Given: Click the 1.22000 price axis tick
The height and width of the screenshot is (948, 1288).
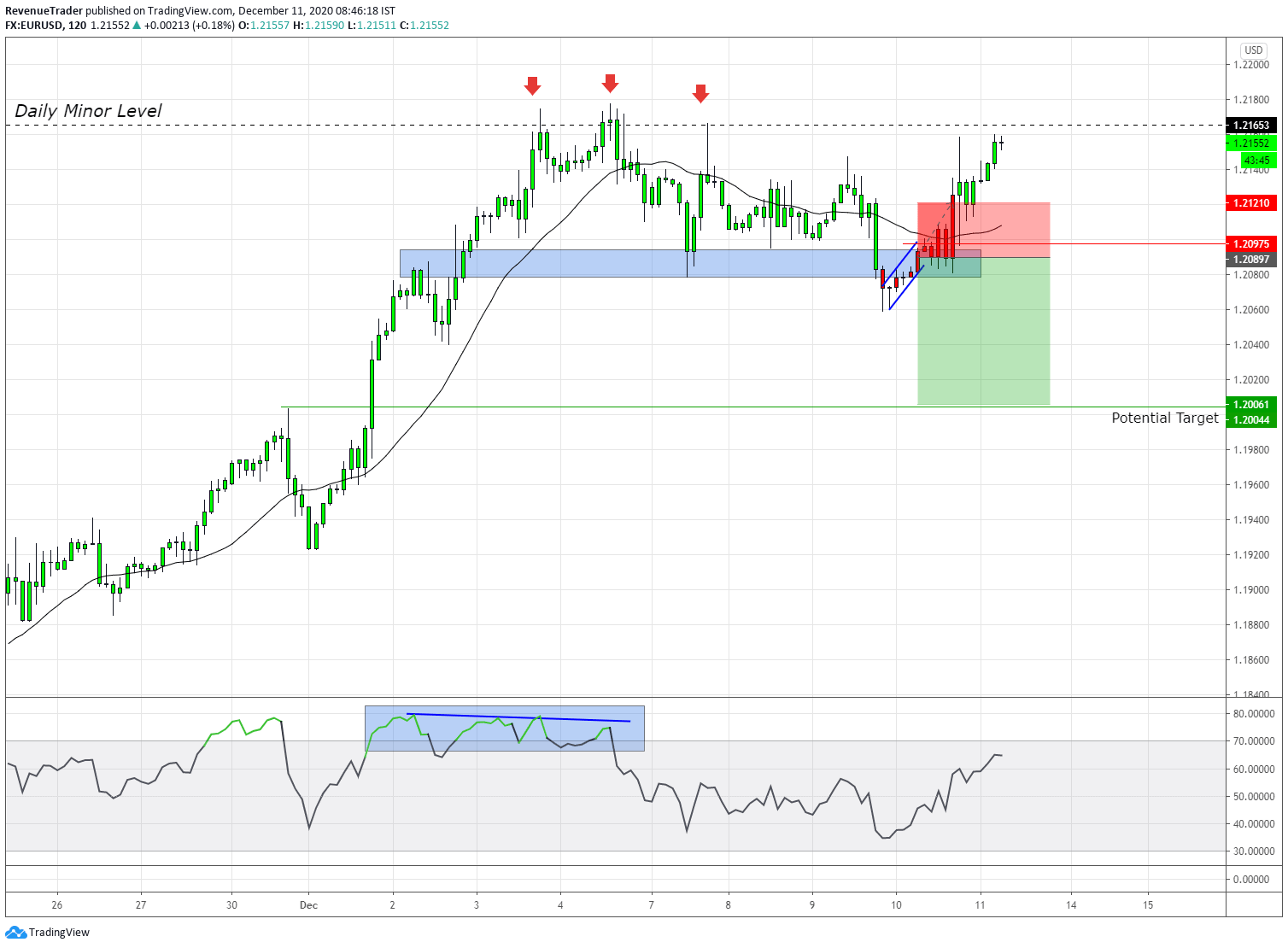Looking at the screenshot, I should (1251, 65).
